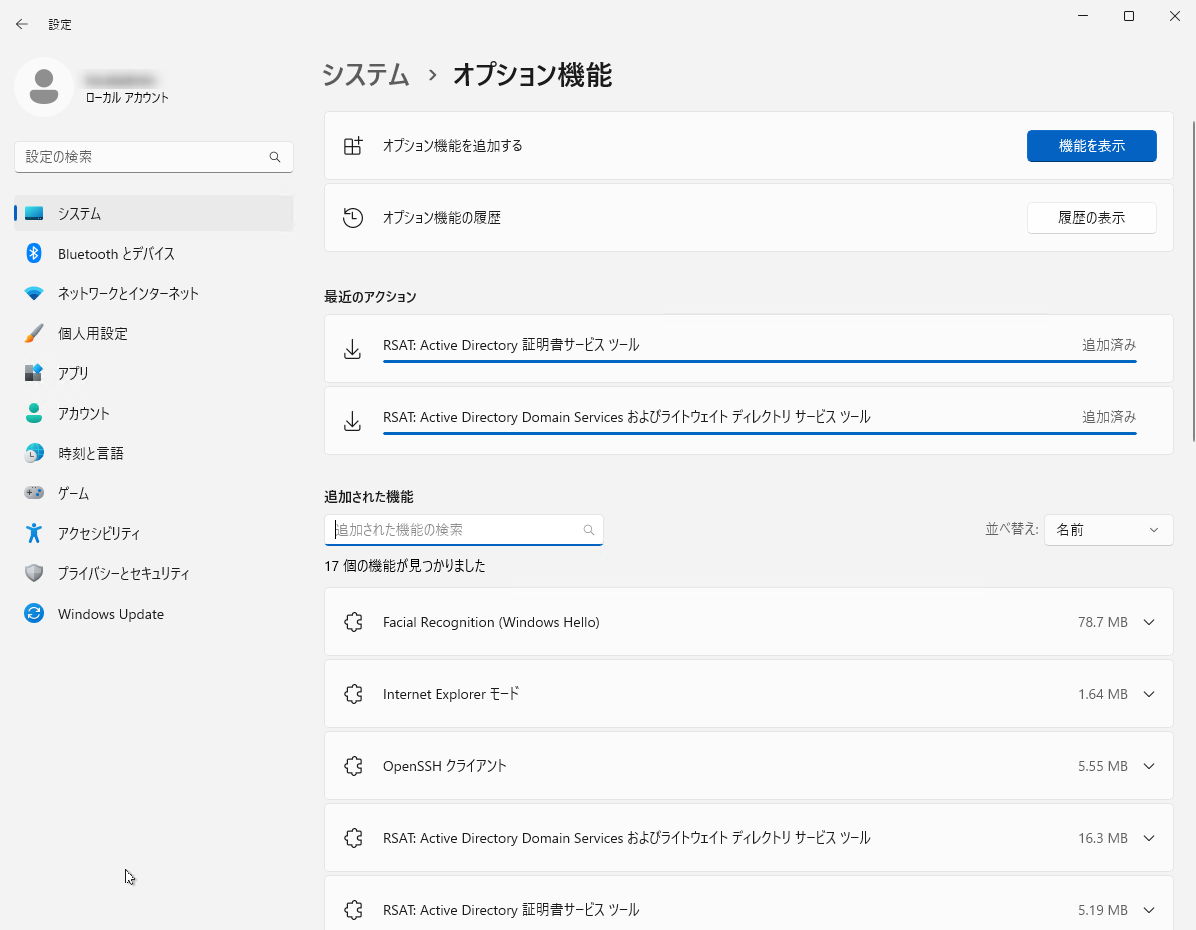The image size is (1196, 930).
Task: Click the ローカル アカウント label
Action: tap(127, 98)
